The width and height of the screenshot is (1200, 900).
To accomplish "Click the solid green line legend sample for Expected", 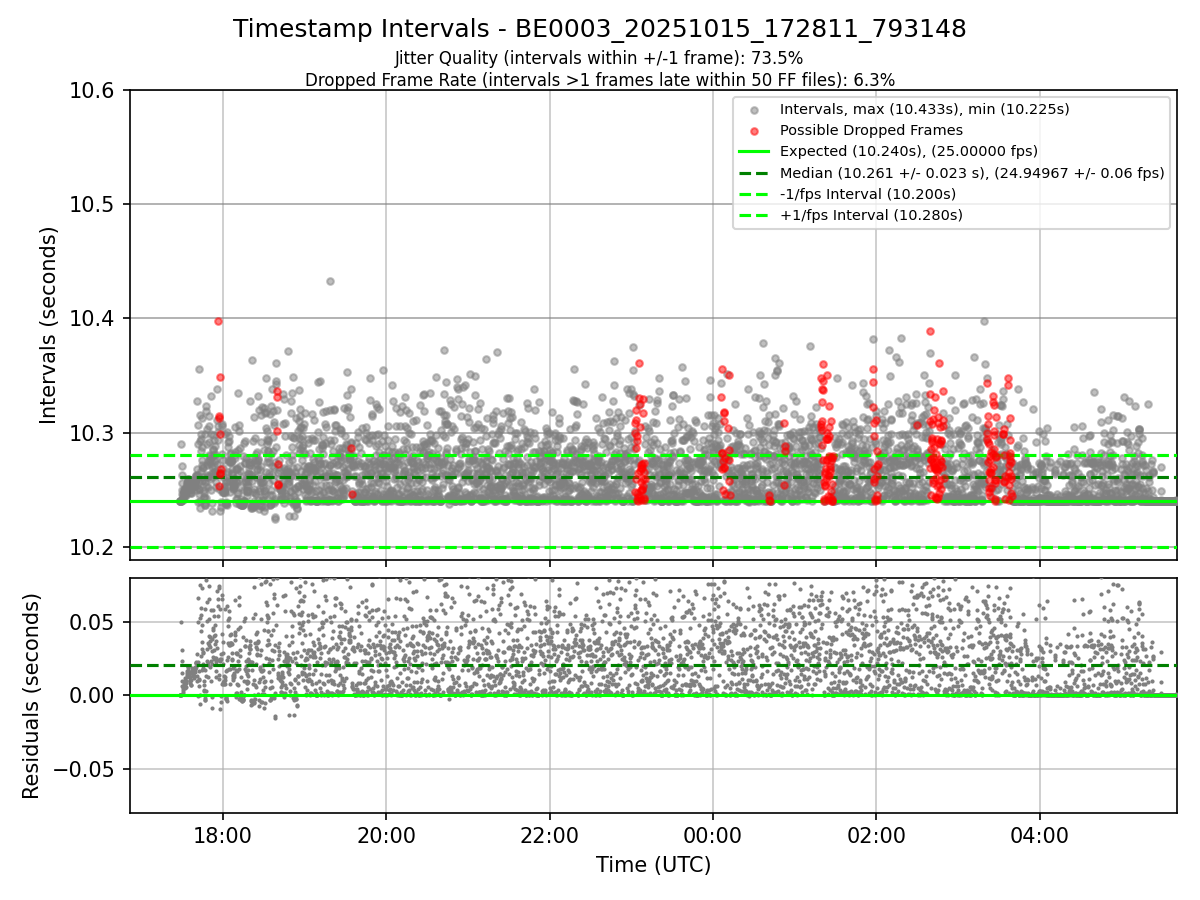I will pyautogui.click(x=754, y=151).
